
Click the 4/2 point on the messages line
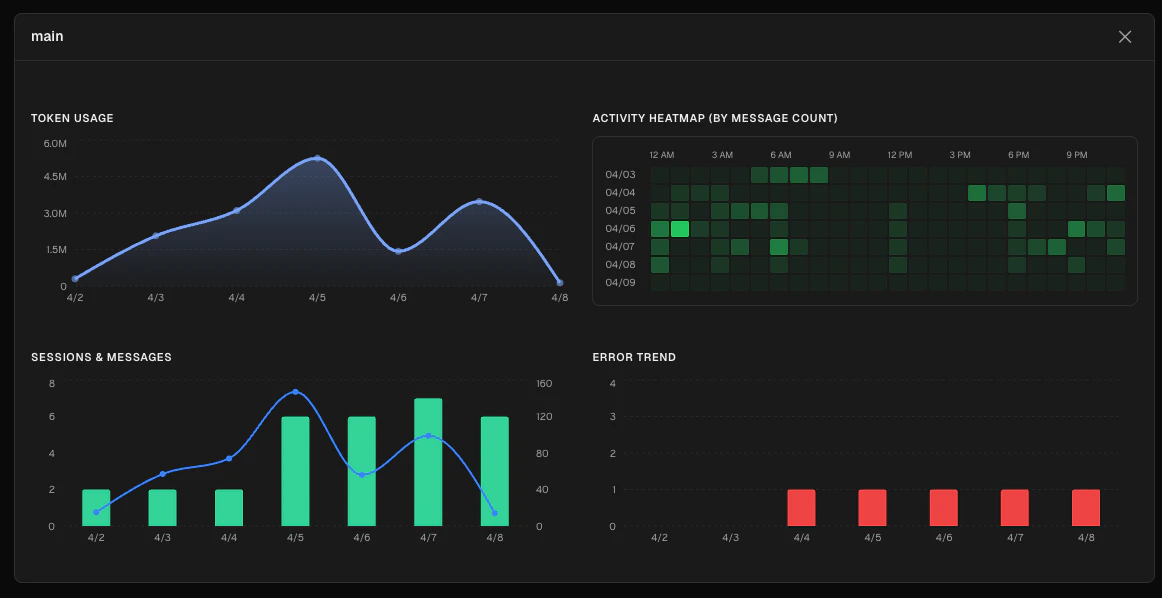coord(96,512)
